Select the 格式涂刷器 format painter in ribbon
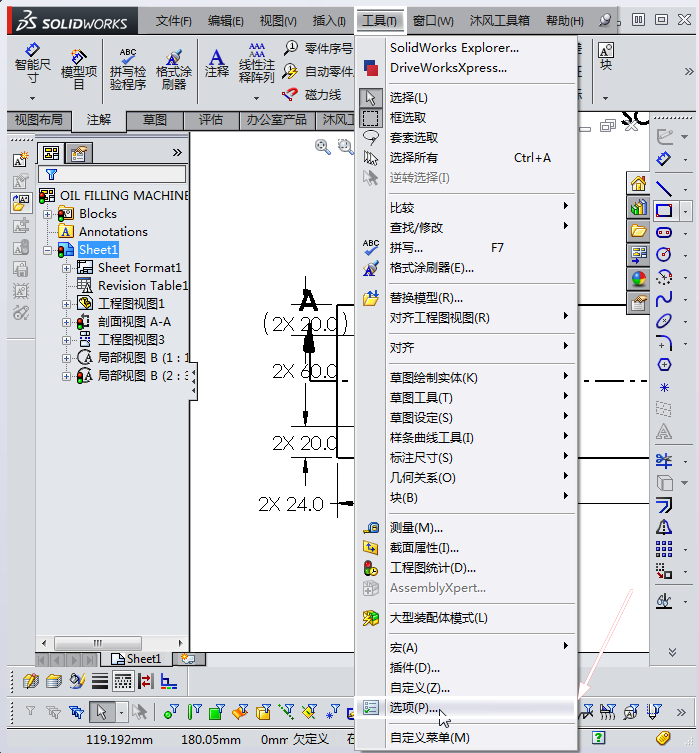 coord(174,70)
